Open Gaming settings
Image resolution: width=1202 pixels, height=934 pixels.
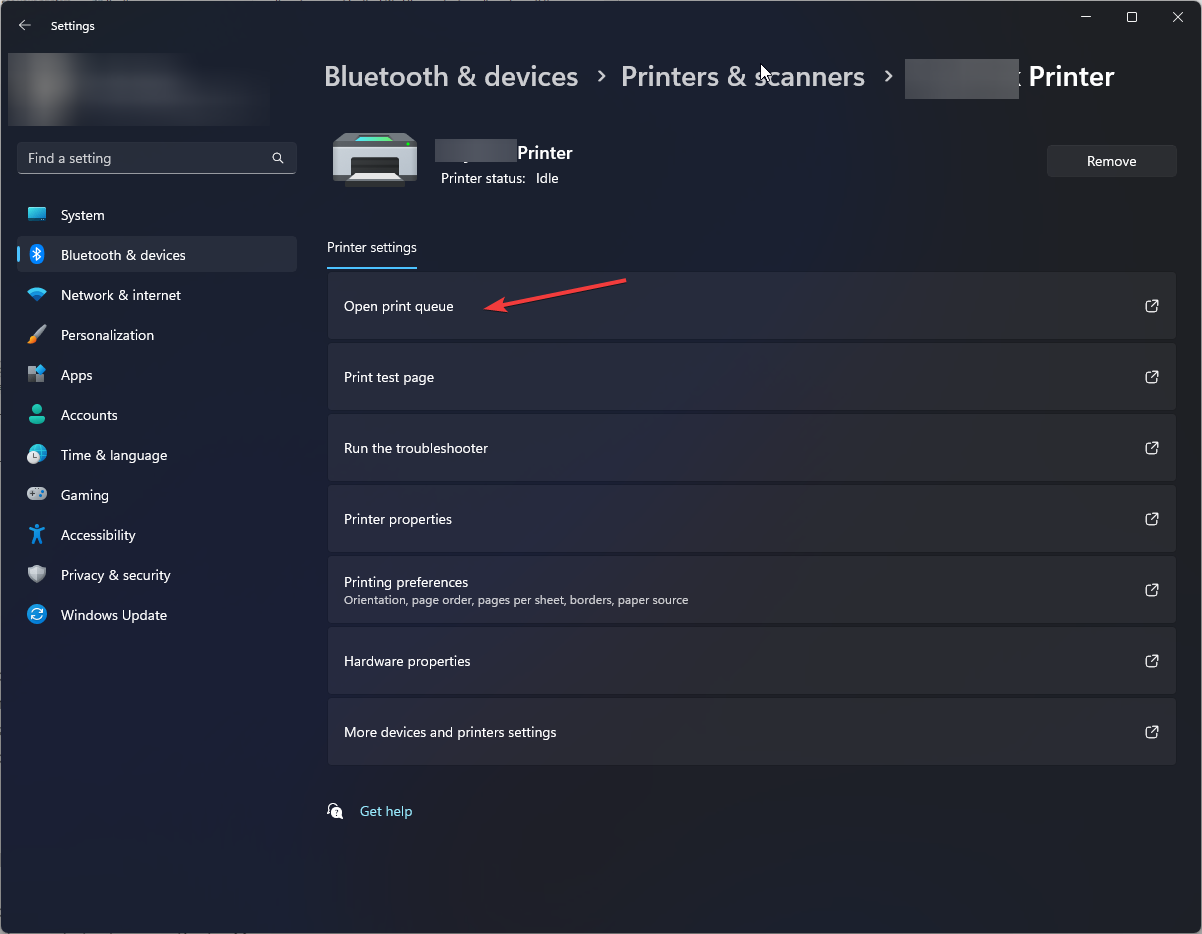click(157, 495)
